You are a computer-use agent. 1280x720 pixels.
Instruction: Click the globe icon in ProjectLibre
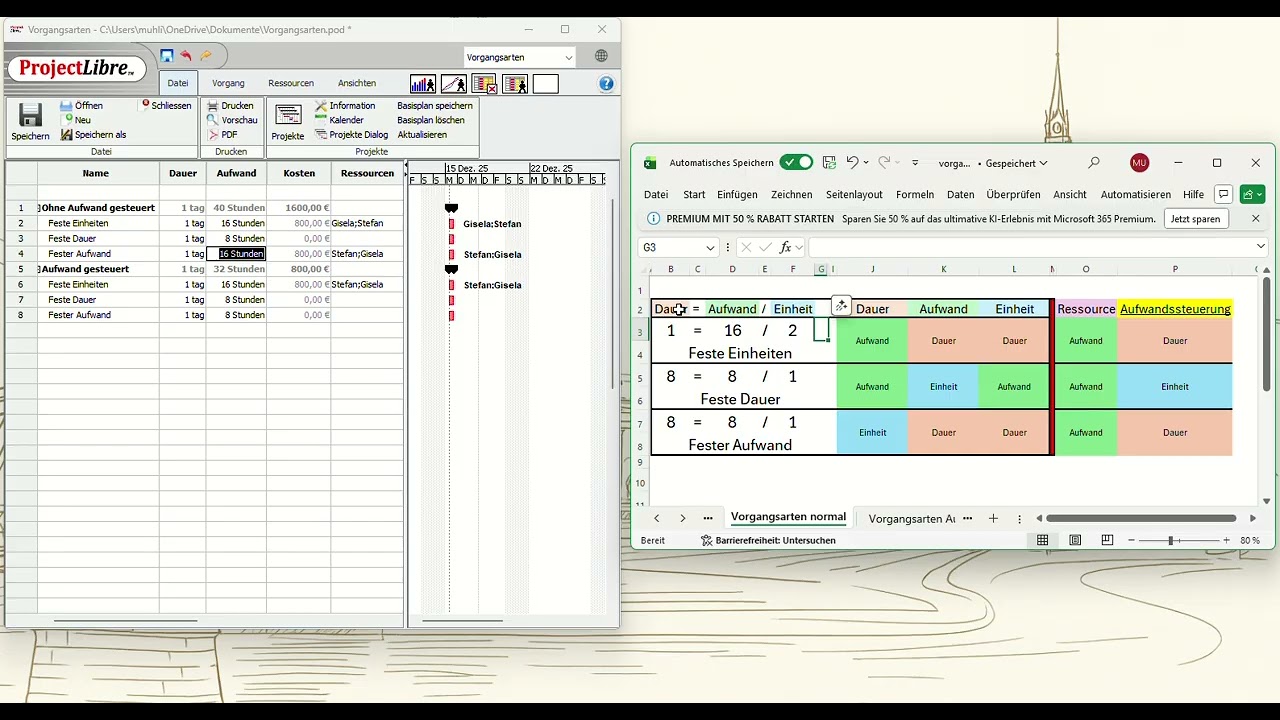tap(601, 57)
